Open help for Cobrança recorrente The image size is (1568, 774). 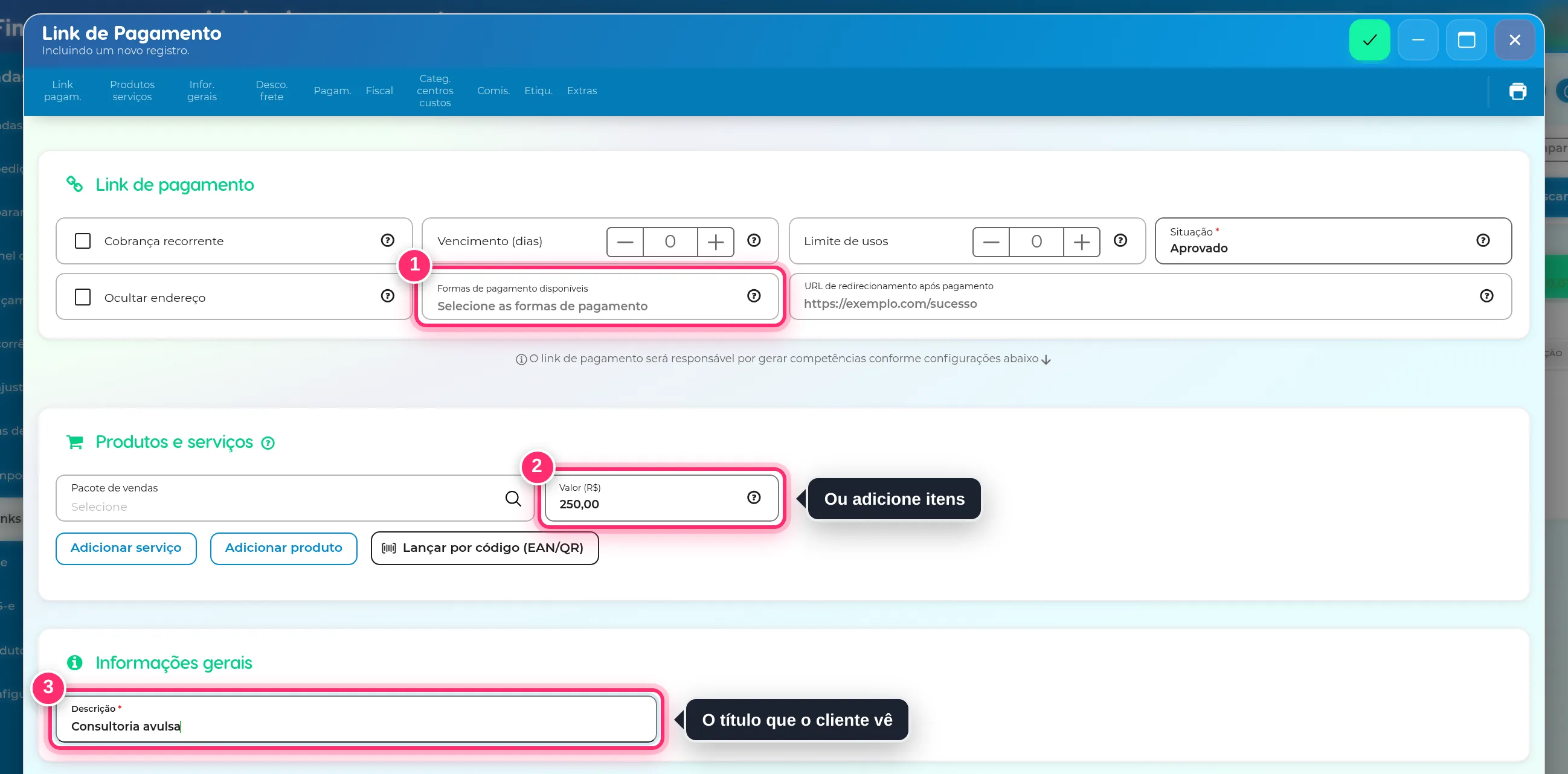(387, 240)
